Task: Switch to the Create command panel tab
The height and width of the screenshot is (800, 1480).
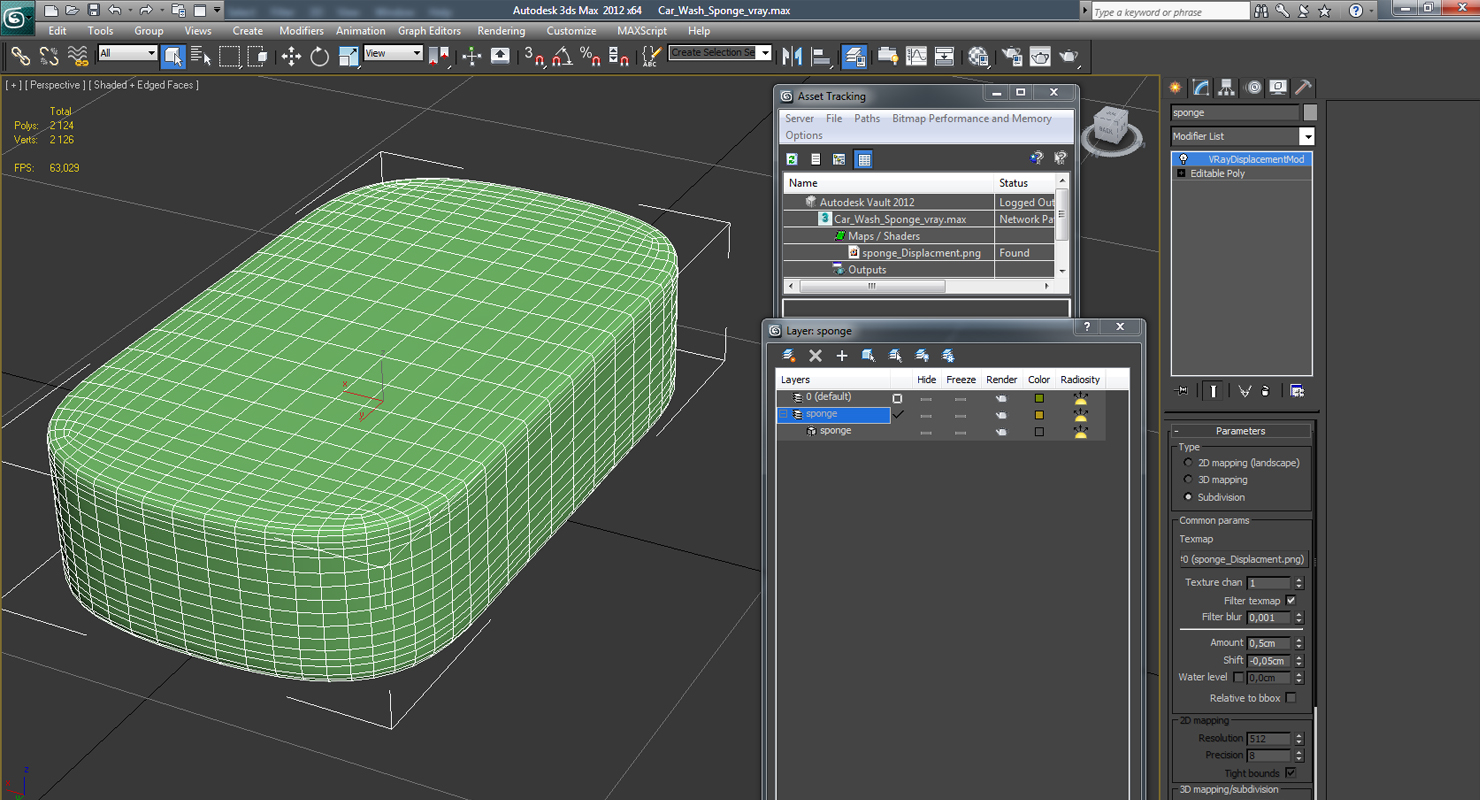Action: click(x=1175, y=88)
